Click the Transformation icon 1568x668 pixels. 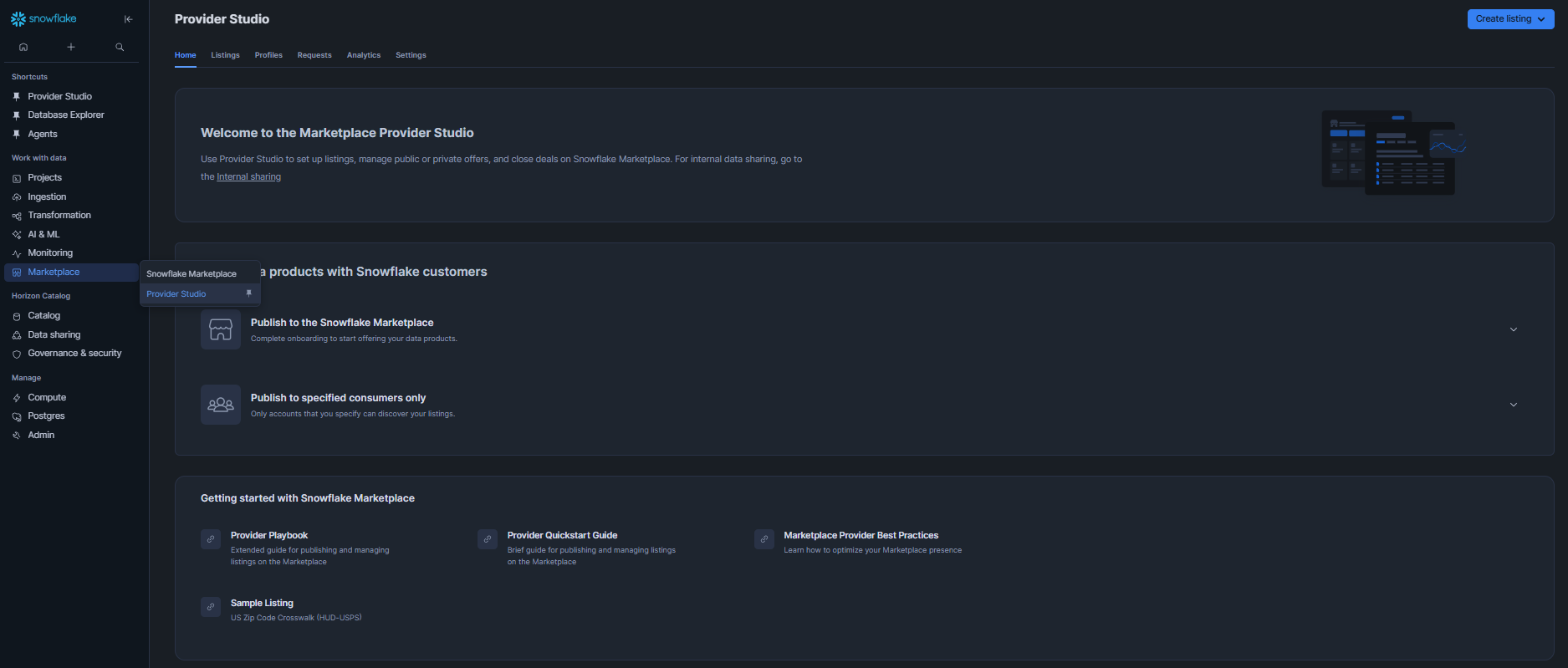[17, 216]
